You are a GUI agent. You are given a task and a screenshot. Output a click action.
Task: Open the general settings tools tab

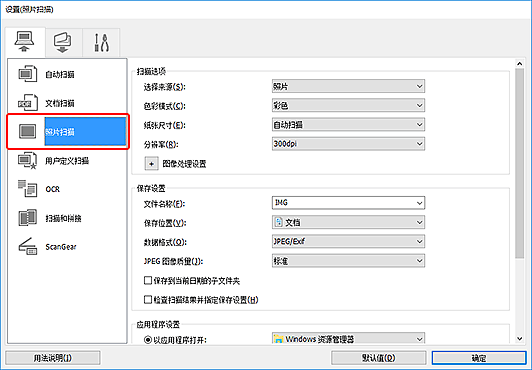(x=101, y=43)
